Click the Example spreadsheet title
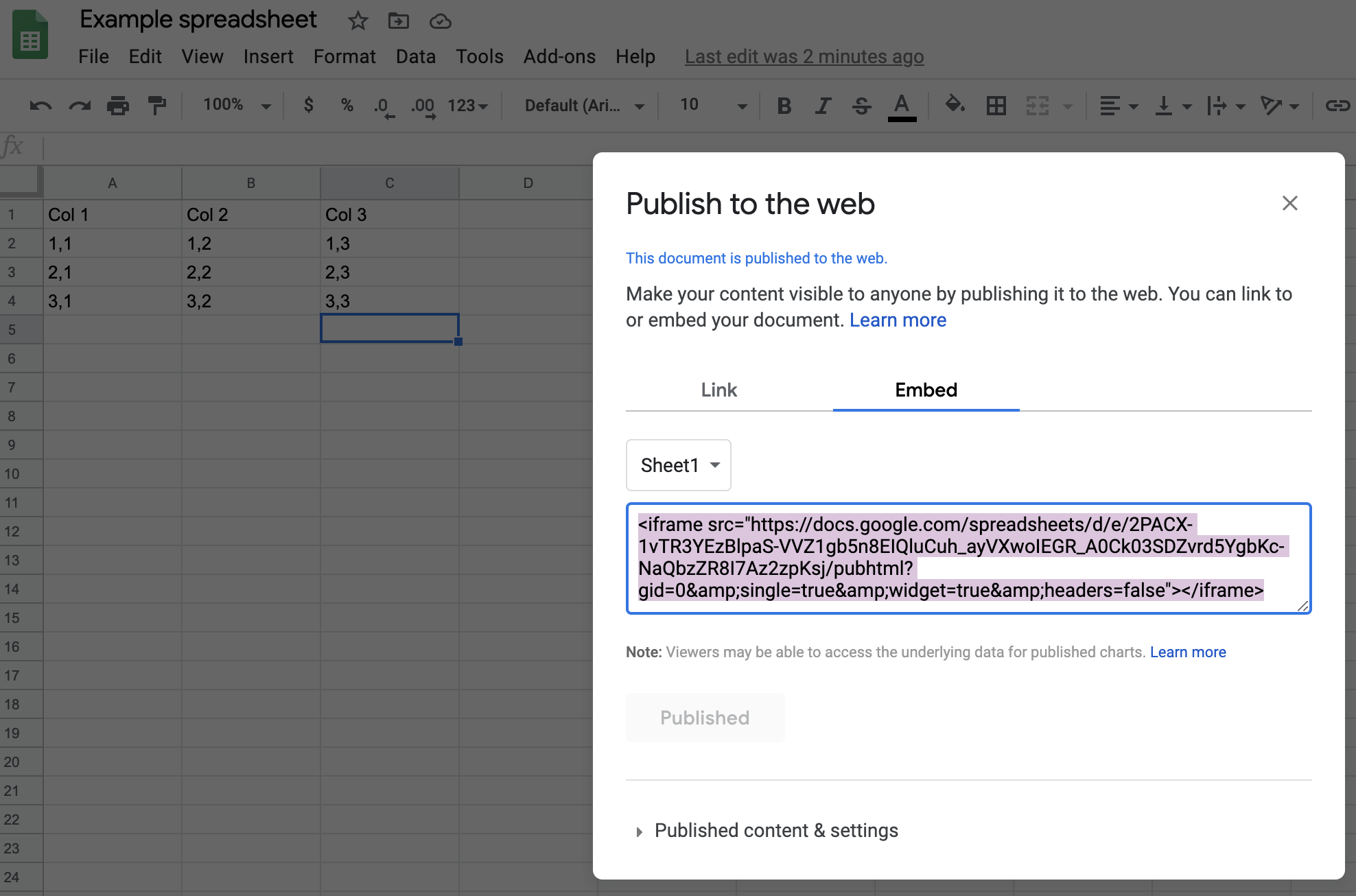 point(198,20)
